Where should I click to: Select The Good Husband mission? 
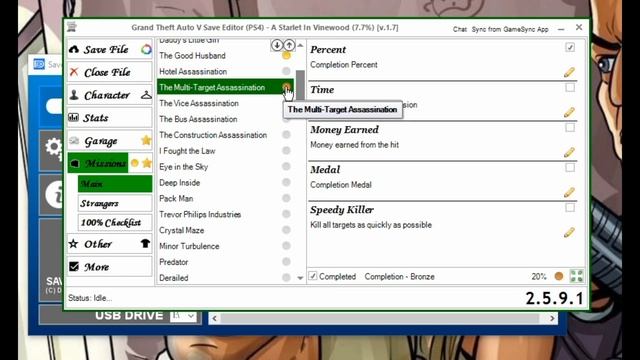225,56
